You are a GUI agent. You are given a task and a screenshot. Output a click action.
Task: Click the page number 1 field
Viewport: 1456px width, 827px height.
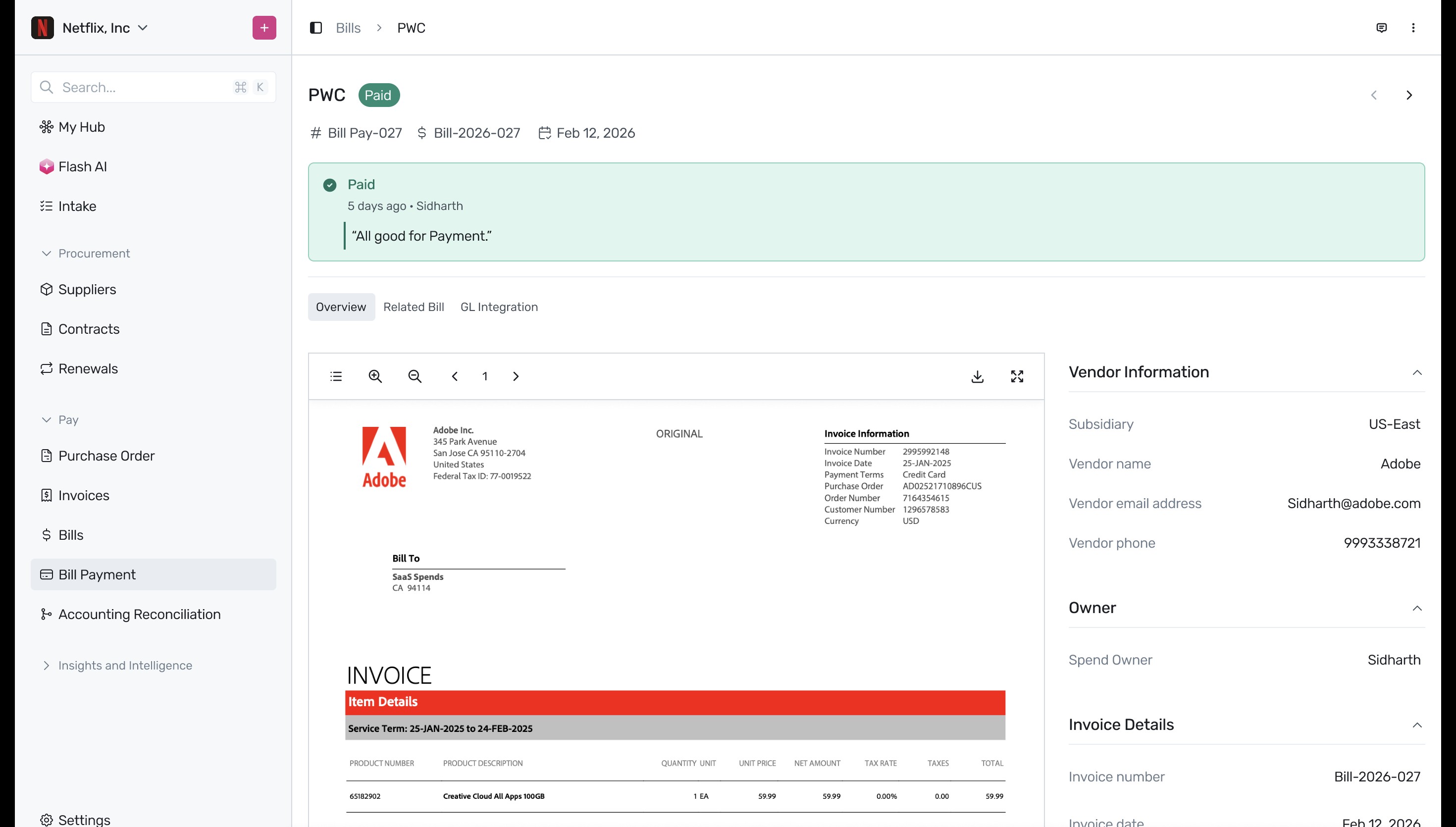[485, 376]
